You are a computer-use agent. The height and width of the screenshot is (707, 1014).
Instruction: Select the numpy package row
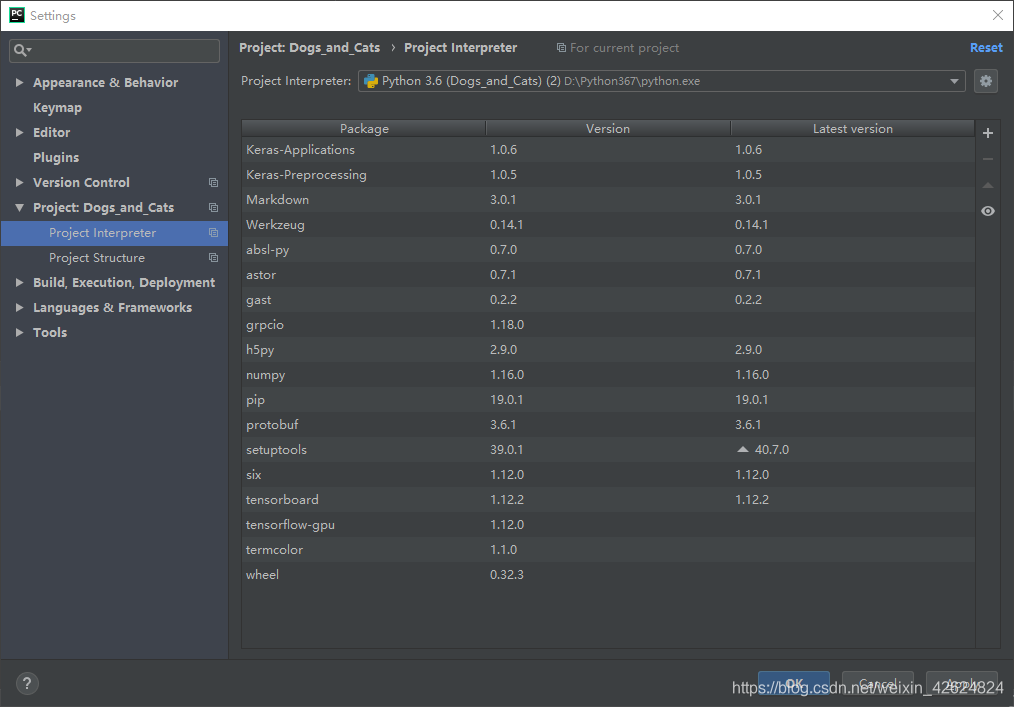click(x=608, y=375)
